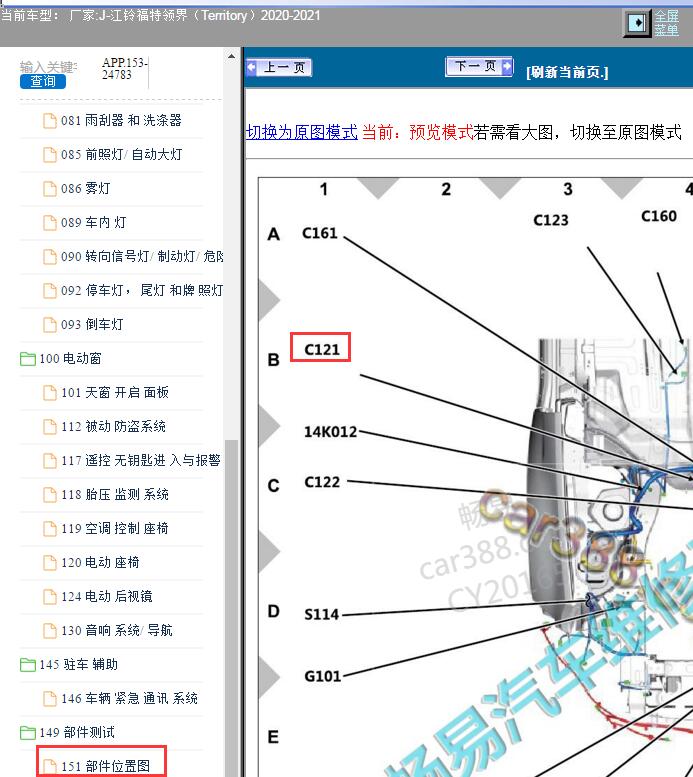Open page icon for 081 雨刮器 和 洗涤器
The image size is (693, 777).
50,120
